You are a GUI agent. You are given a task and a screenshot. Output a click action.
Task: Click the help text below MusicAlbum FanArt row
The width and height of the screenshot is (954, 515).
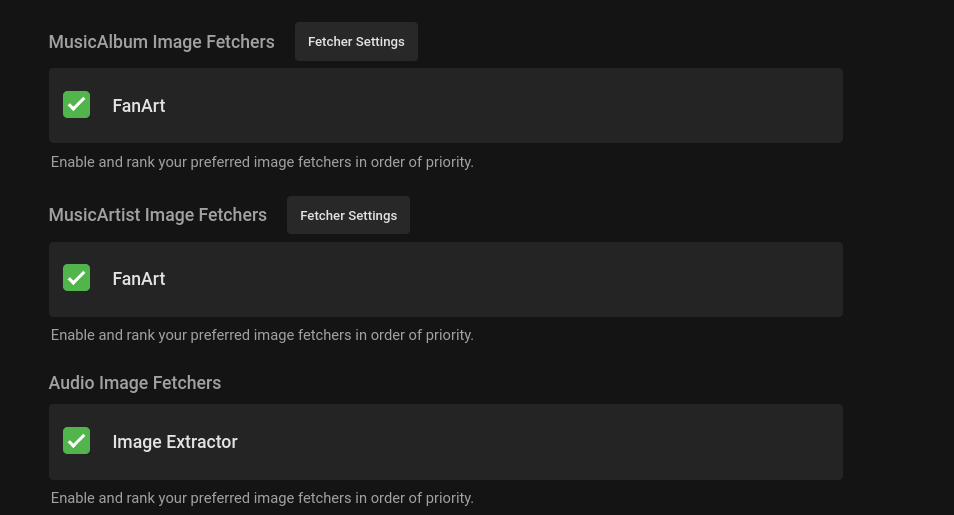click(262, 162)
